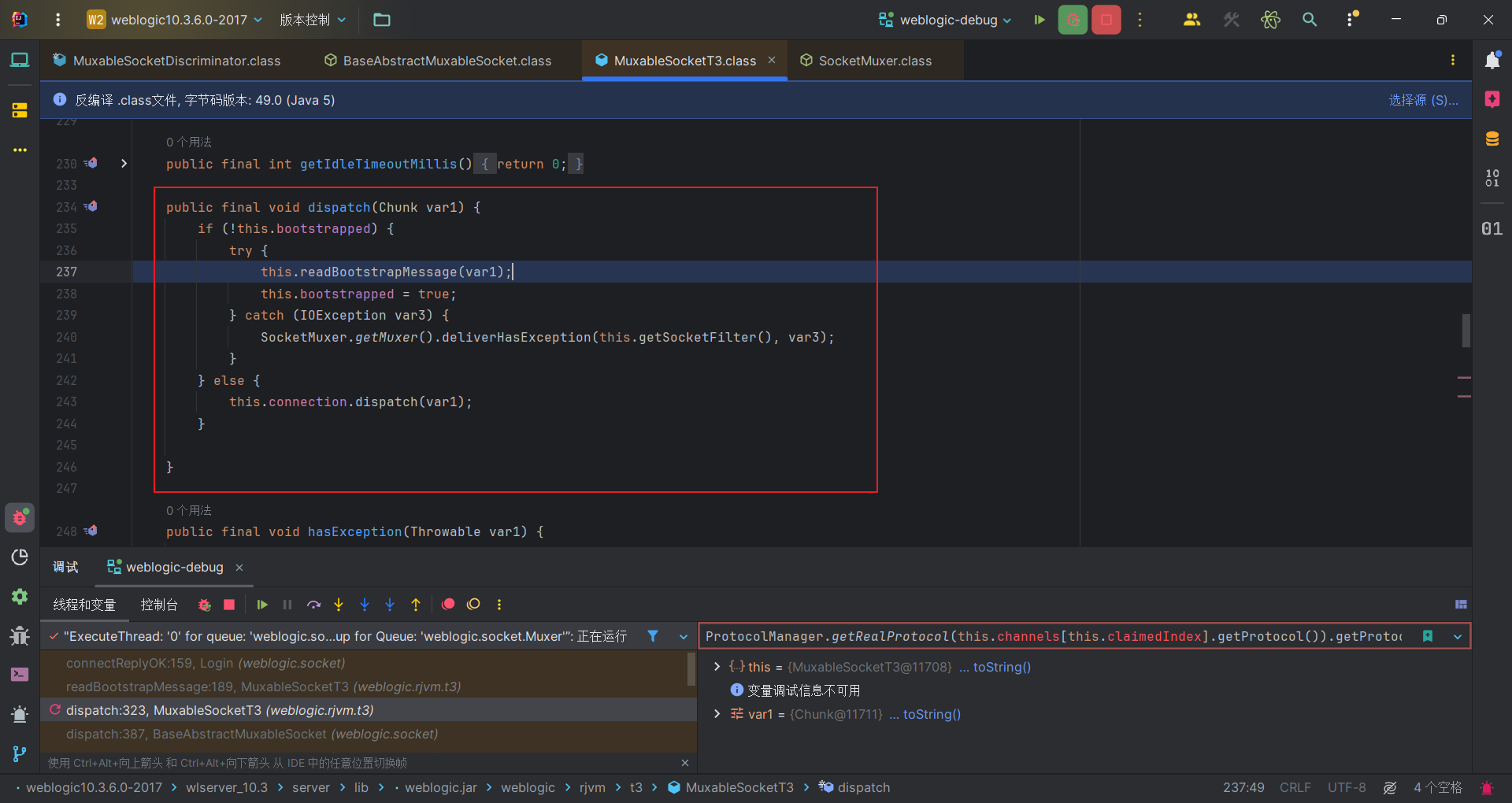Open build tools hammer icon
This screenshot has height=803, width=1512.
(x=1231, y=20)
